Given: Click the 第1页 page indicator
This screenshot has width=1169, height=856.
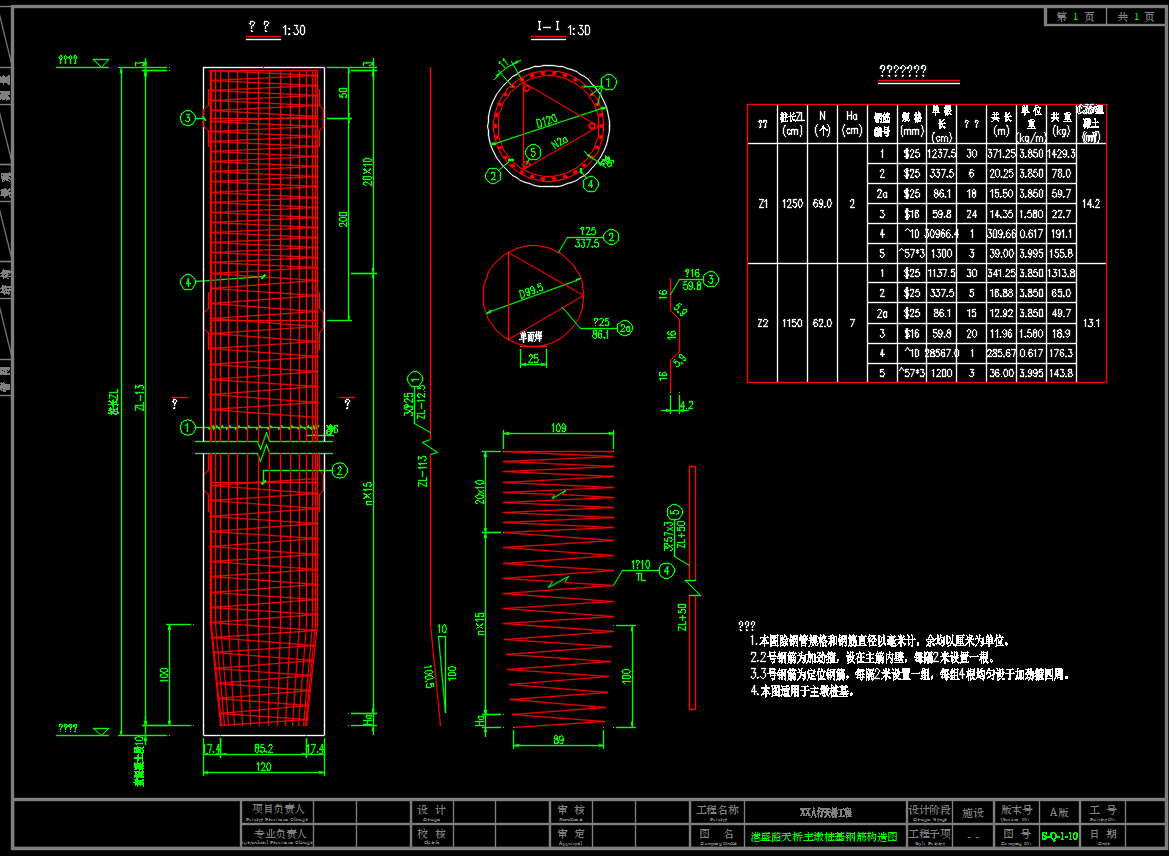Looking at the screenshot, I should [x=1076, y=17].
